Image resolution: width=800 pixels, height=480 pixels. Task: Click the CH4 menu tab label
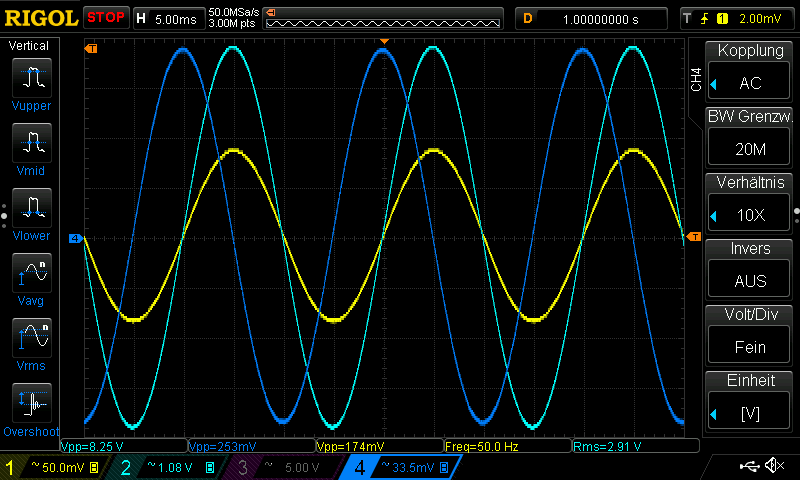pyautogui.click(x=696, y=80)
